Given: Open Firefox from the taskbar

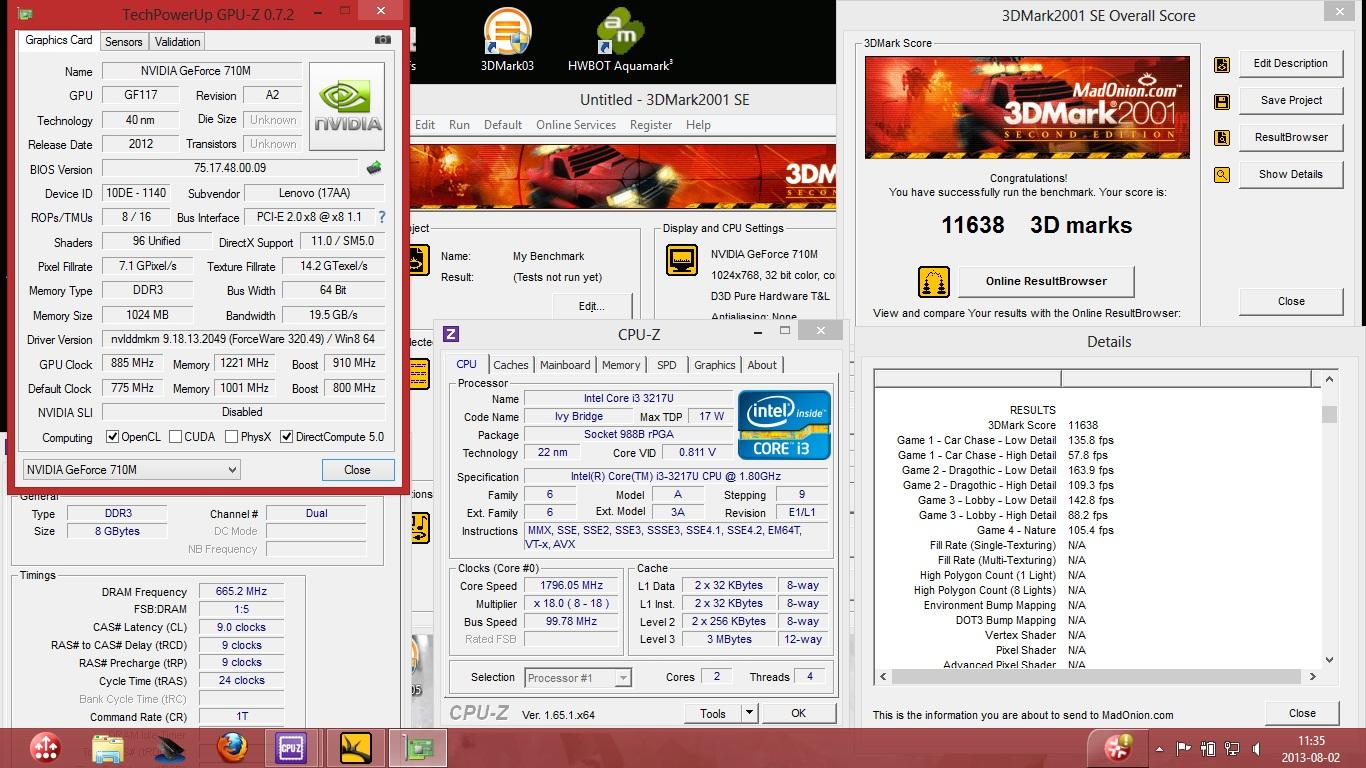Looking at the screenshot, I should 232,747.
